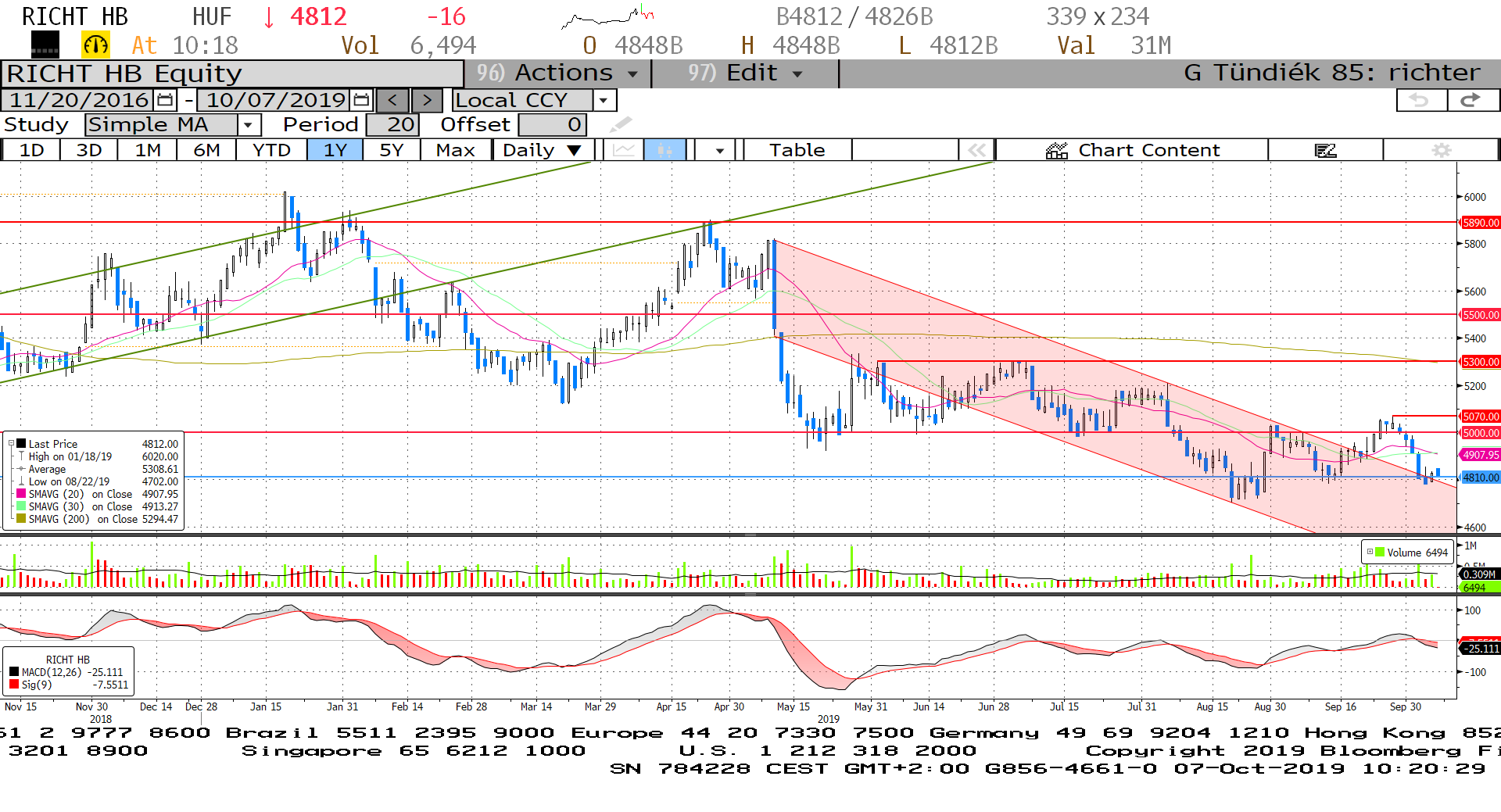Click the SMAVG (20) magenta legend swatch
The width and height of the screenshot is (1501, 812).
point(21,493)
